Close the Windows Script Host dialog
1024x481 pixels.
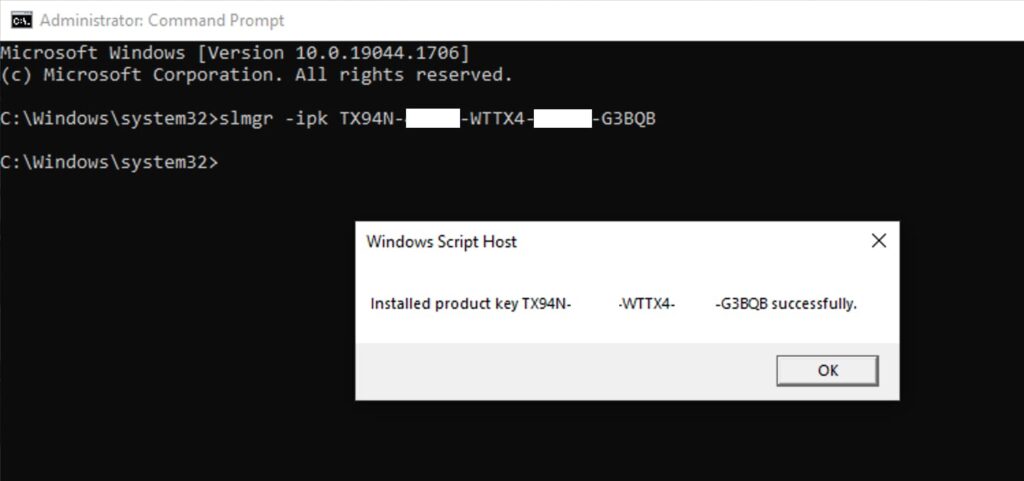[878, 241]
